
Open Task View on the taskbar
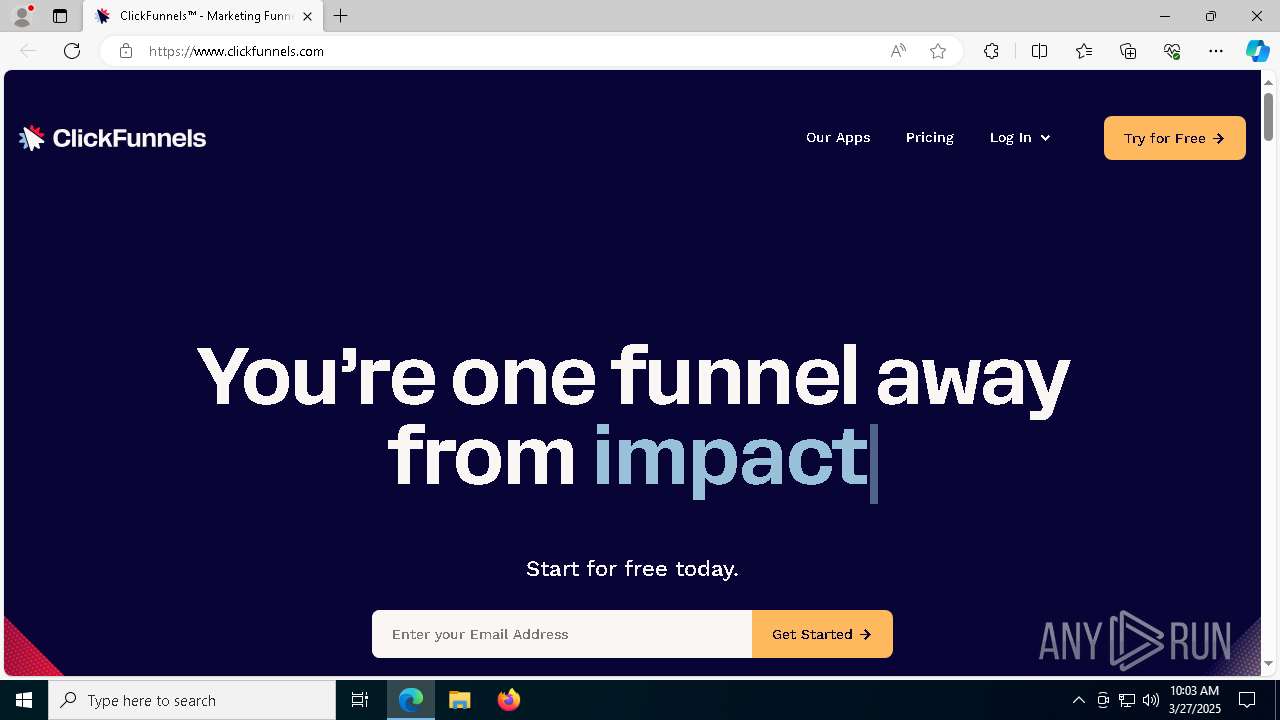pyautogui.click(x=360, y=700)
